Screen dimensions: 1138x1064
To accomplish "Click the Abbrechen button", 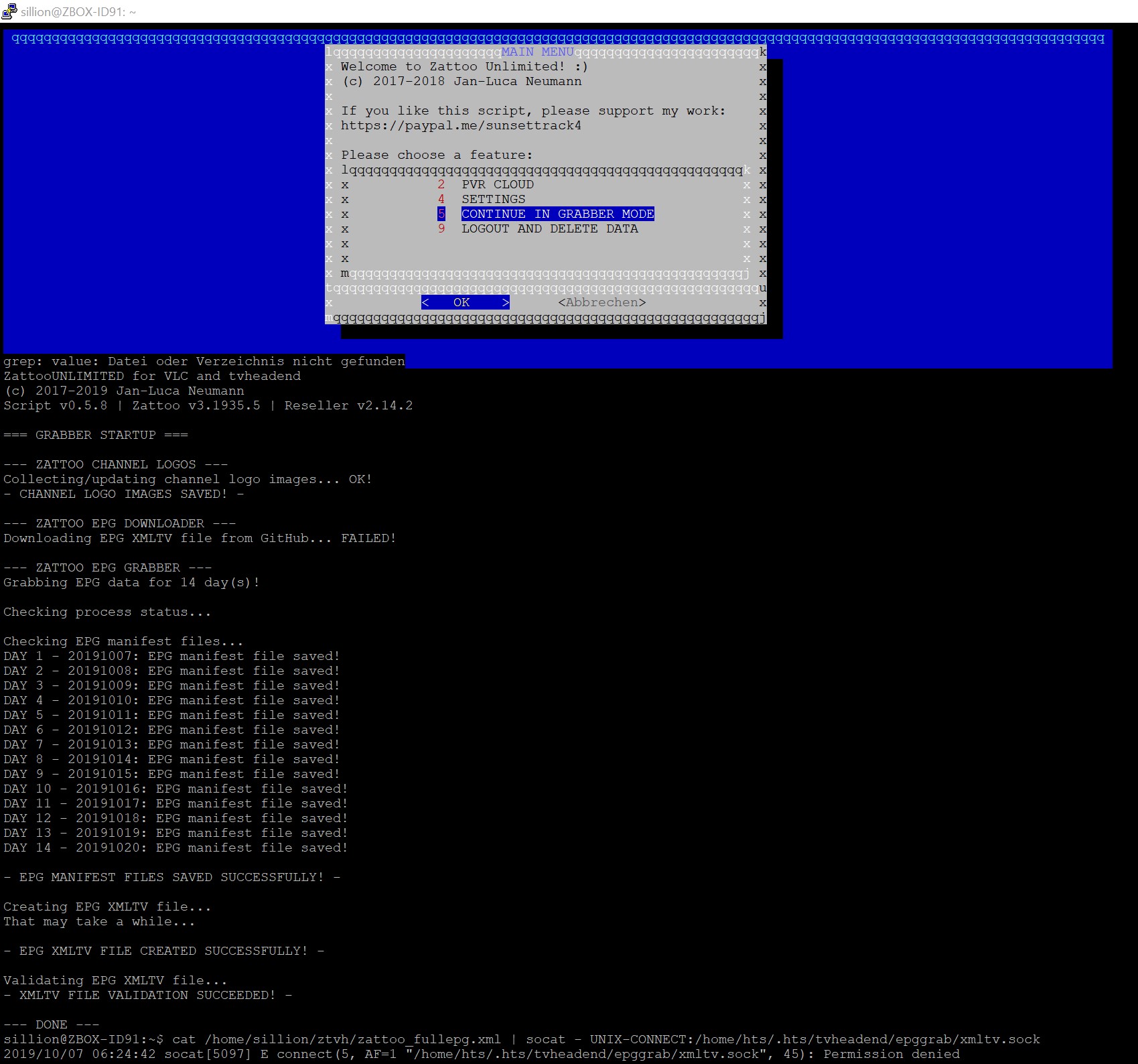I will [x=602, y=303].
